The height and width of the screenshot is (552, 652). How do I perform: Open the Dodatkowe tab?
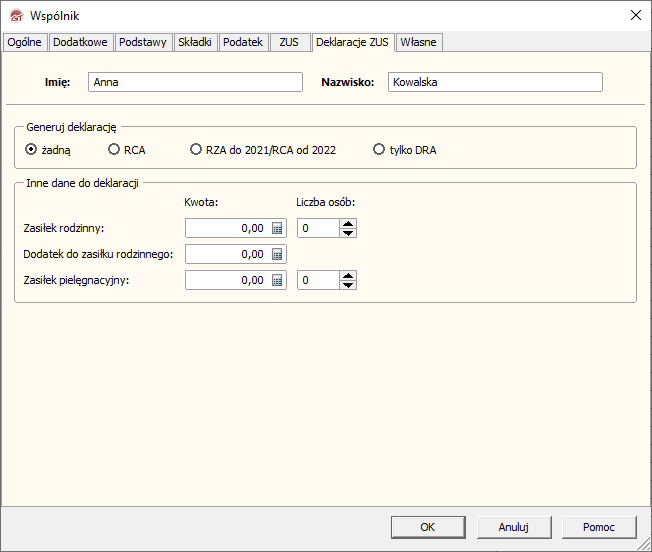tap(80, 42)
